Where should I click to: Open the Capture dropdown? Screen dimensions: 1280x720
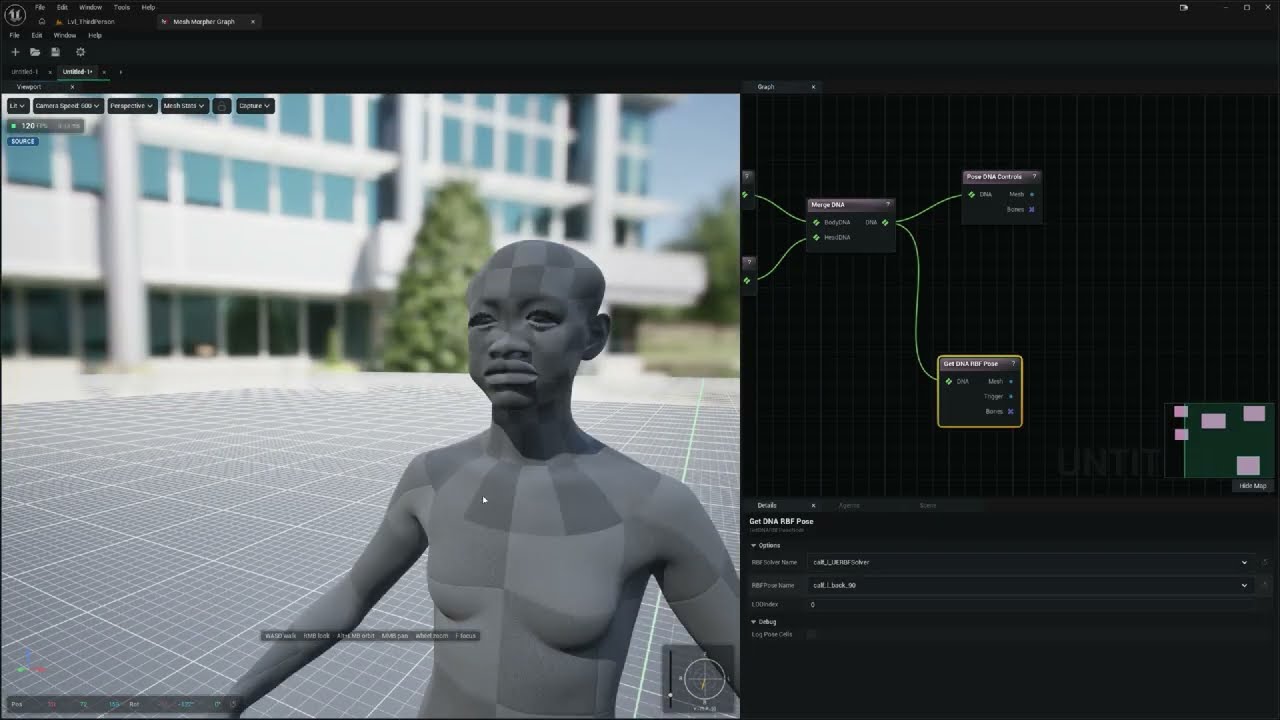254,106
